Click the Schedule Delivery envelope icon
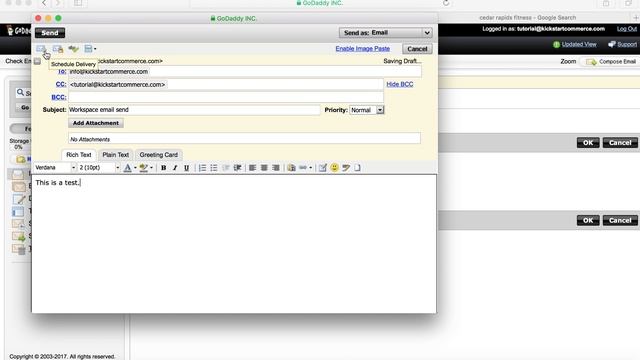The height and width of the screenshot is (360, 640). [x=41, y=49]
